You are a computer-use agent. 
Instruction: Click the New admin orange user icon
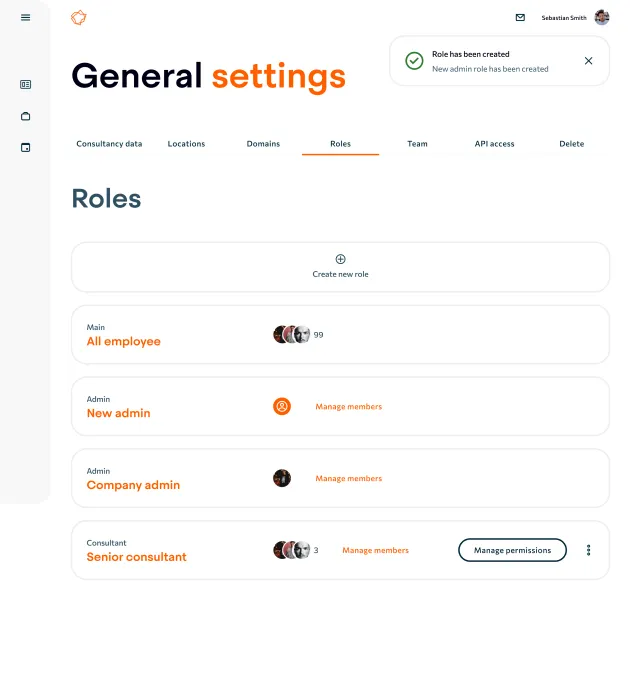pos(282,406)
